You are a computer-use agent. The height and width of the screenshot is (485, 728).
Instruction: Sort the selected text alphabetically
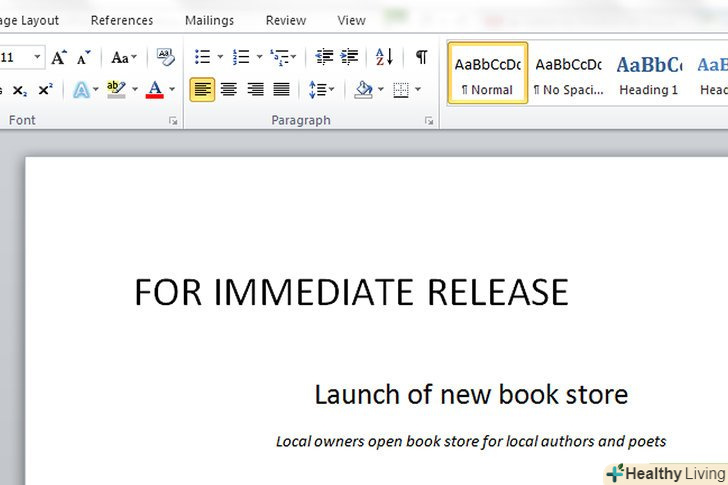[x=384, y=58]
